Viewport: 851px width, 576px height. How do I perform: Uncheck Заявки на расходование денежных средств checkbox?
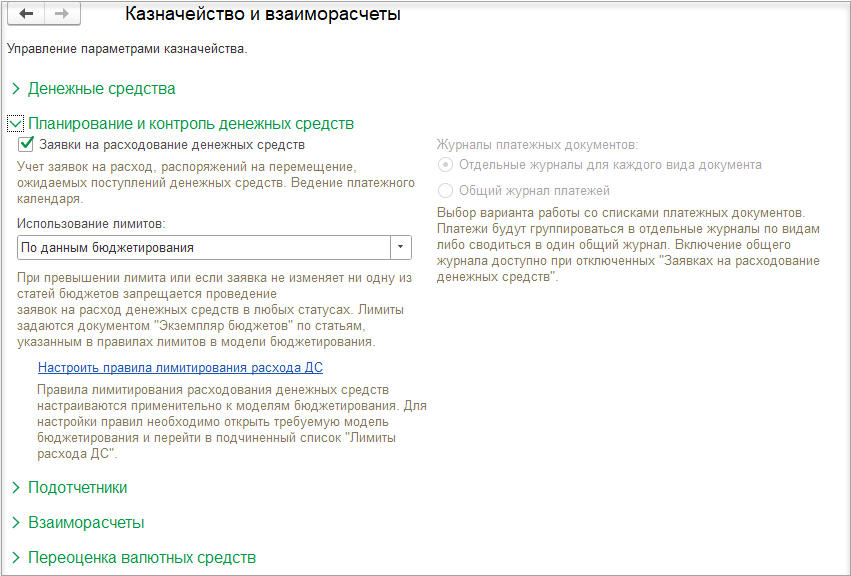[x=26, y=144]
